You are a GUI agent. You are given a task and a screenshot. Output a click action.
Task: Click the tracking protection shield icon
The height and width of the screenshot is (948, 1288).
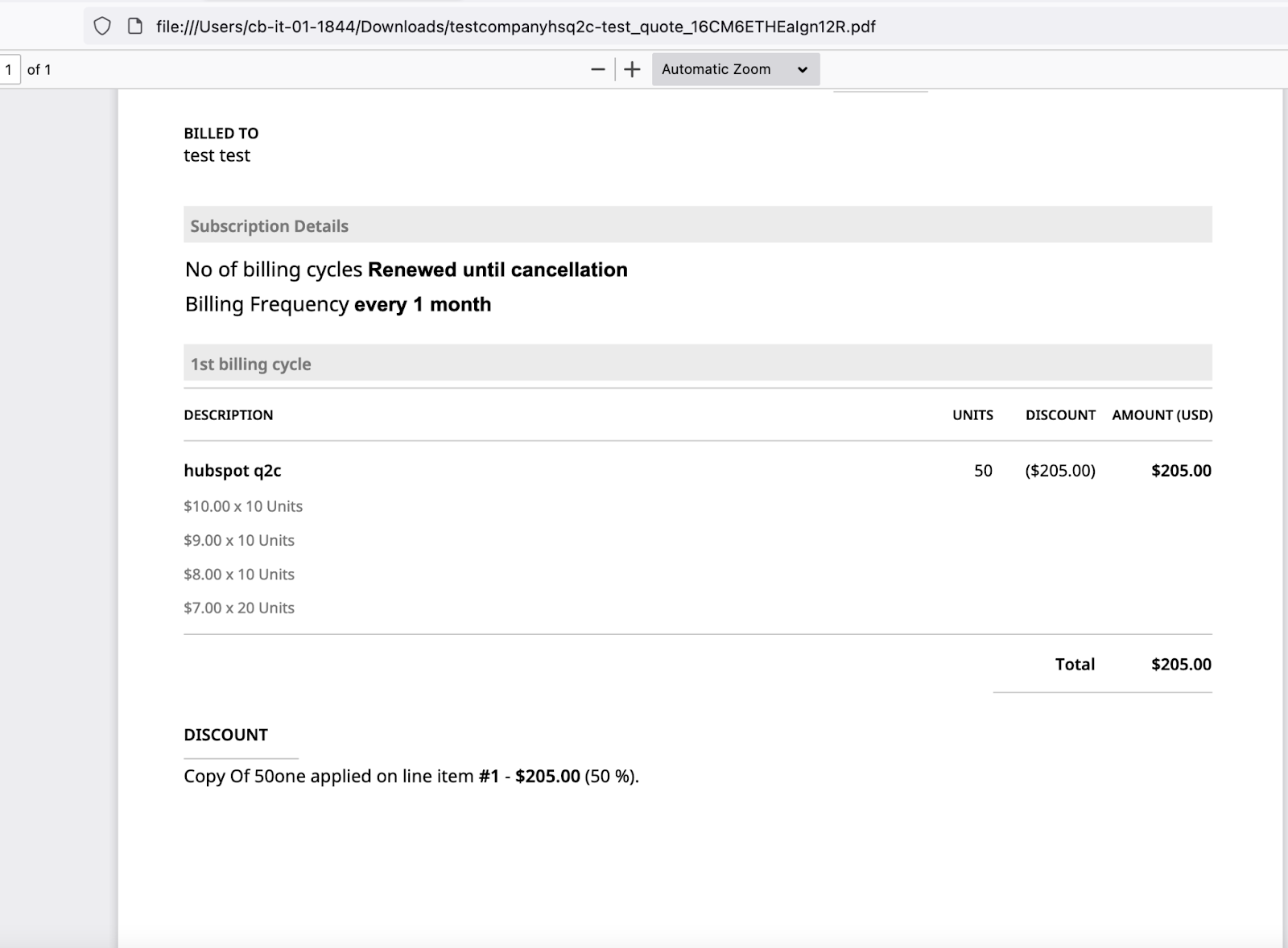coord(102,27)
